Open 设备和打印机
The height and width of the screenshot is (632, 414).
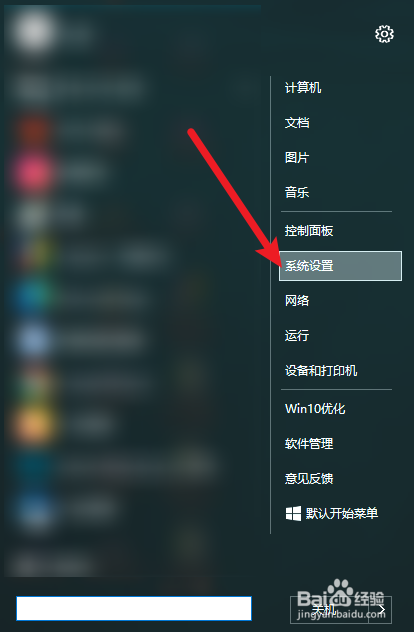[x=321, y=370]
